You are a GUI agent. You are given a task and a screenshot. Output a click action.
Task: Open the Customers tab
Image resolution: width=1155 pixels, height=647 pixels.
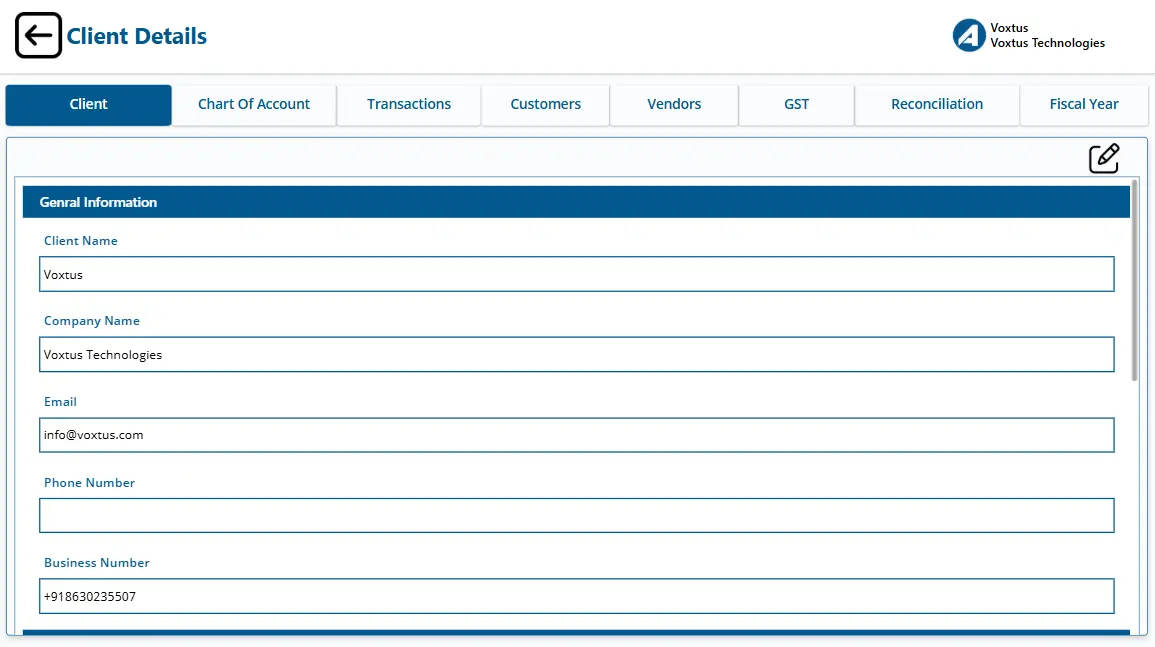pyautogui.click(x=545, y=105)
